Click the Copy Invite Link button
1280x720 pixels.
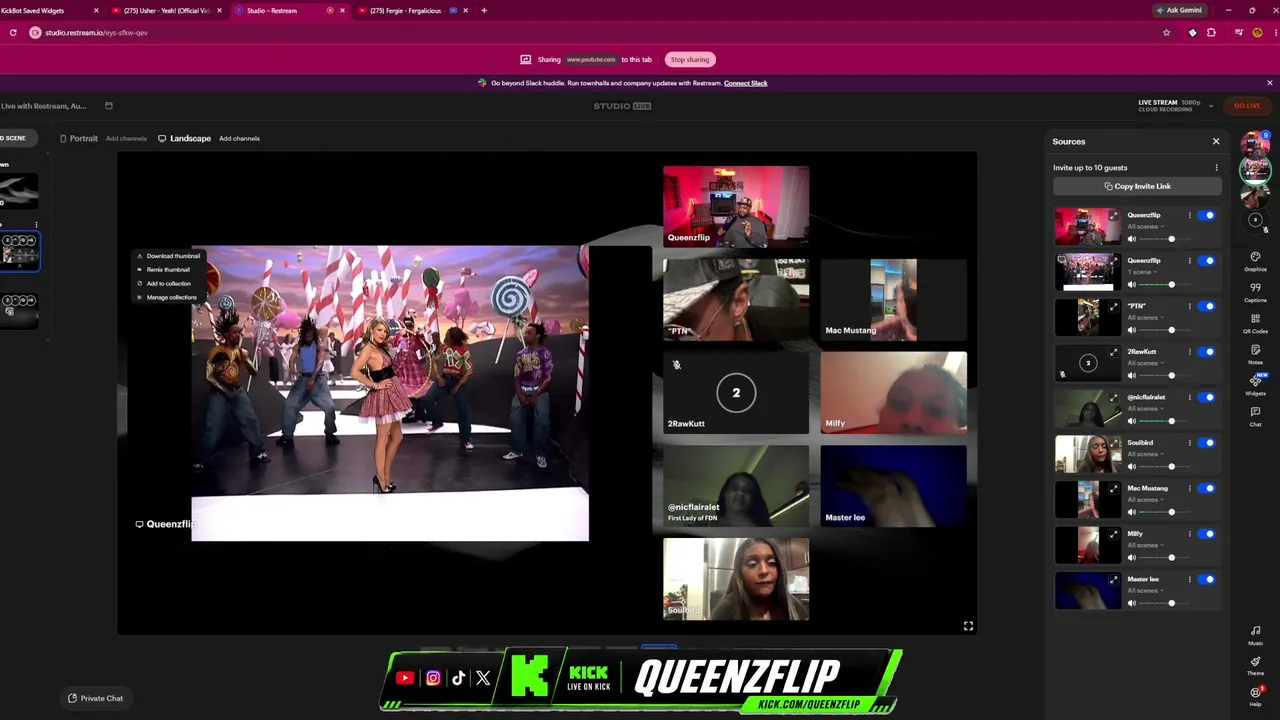(x=1137, y=186)
